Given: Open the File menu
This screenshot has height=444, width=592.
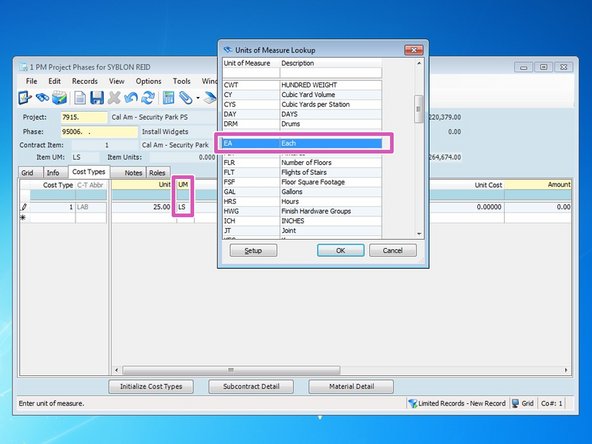Looking at the screenshot, I should pyautogui.click(x=31, y=81).
